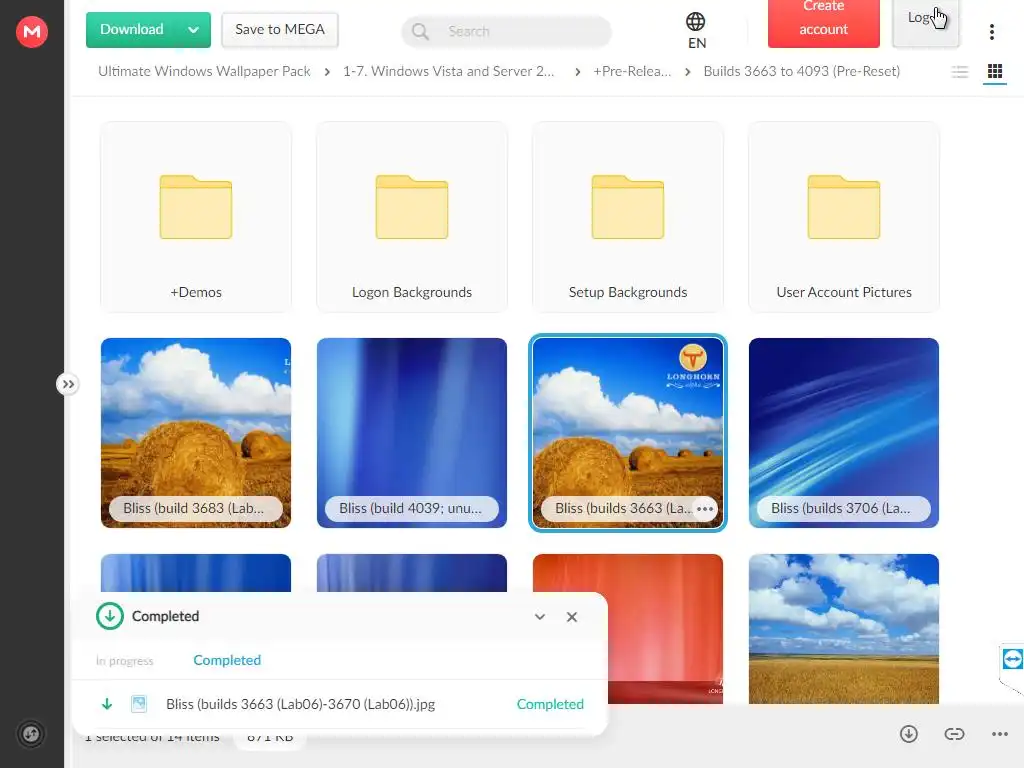The image size is (1024, 768).
Task: Open three-dots menu on Bliss builds 3663
Action: coord(705,509)
